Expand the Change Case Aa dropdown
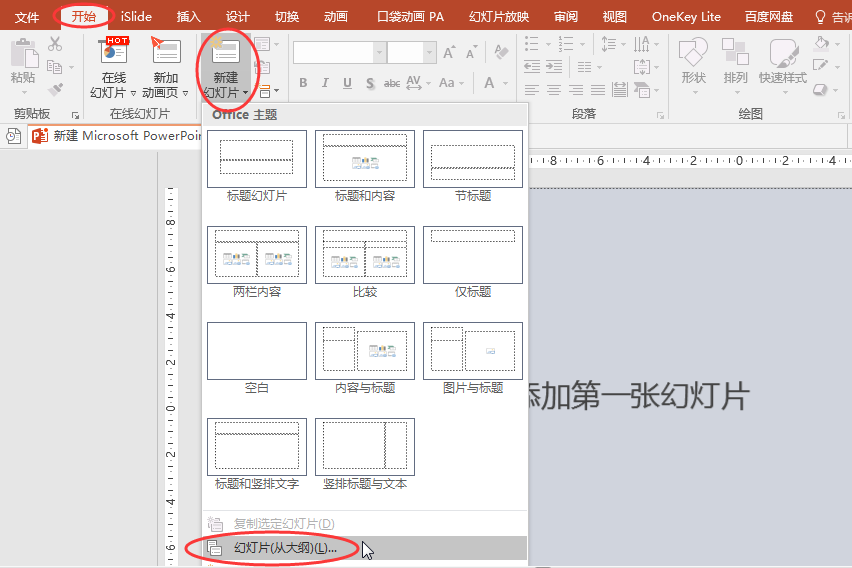 point(461,84)
